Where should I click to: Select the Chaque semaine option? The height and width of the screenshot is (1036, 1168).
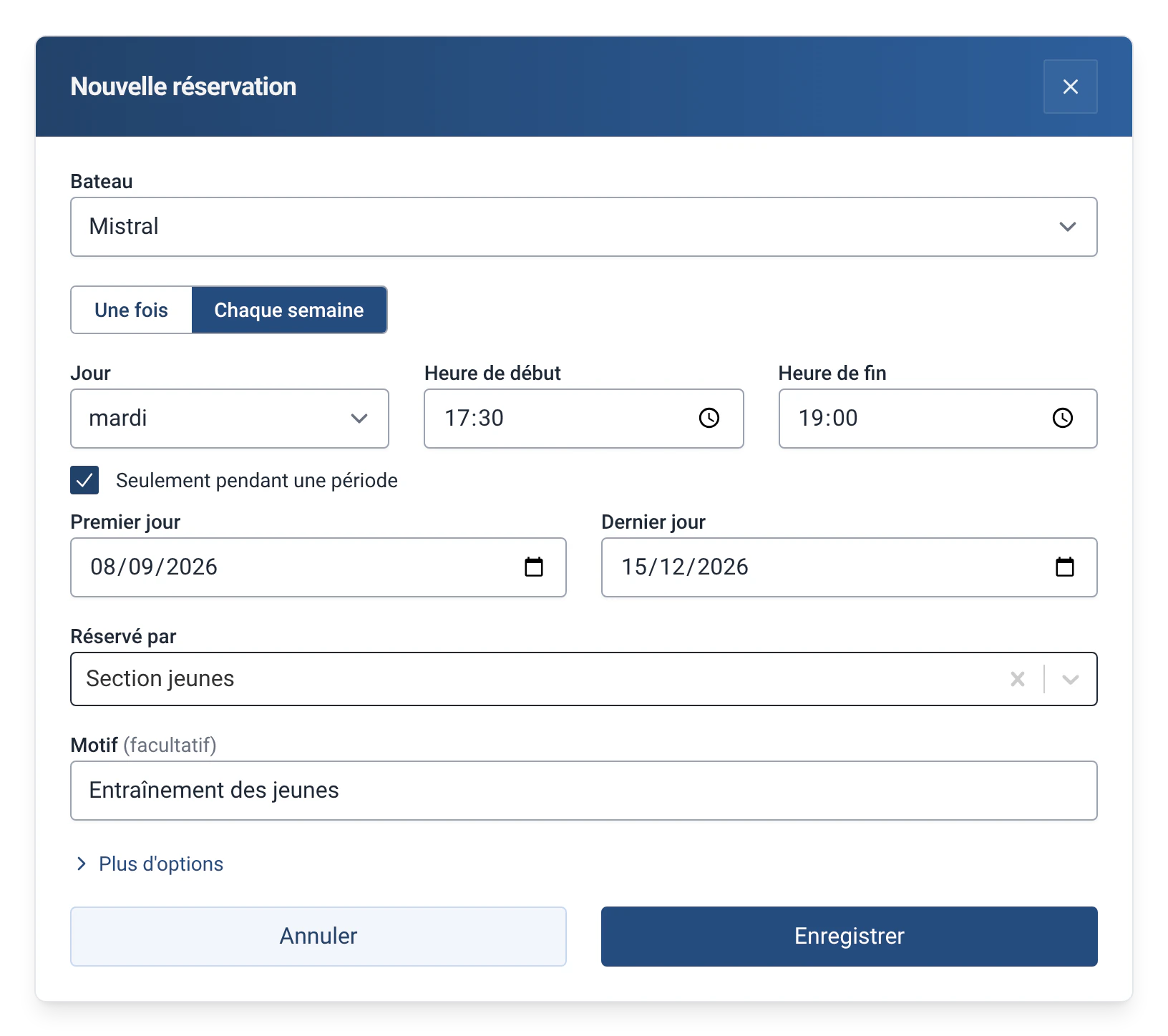(x=289, y=310)
